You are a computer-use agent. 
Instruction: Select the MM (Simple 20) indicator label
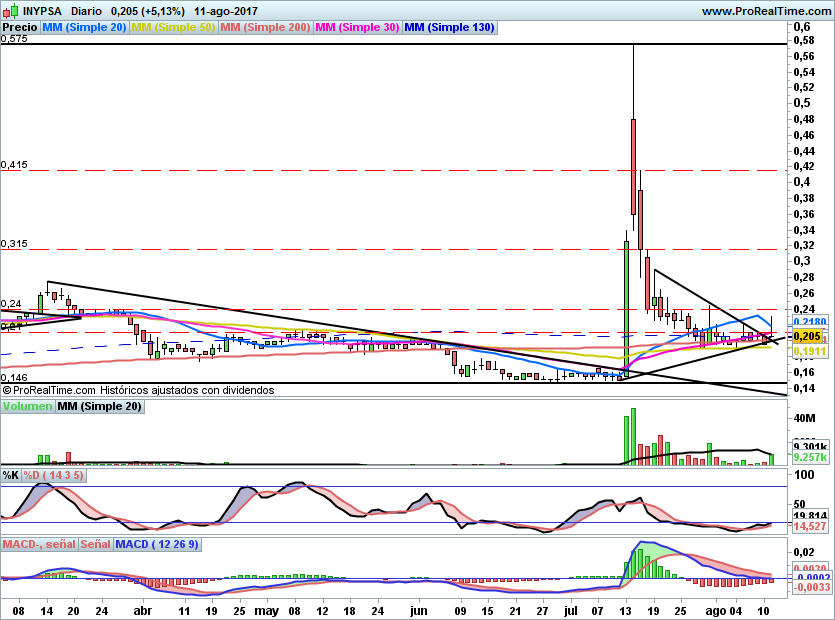pyautogui.click(x=86, y=28)
